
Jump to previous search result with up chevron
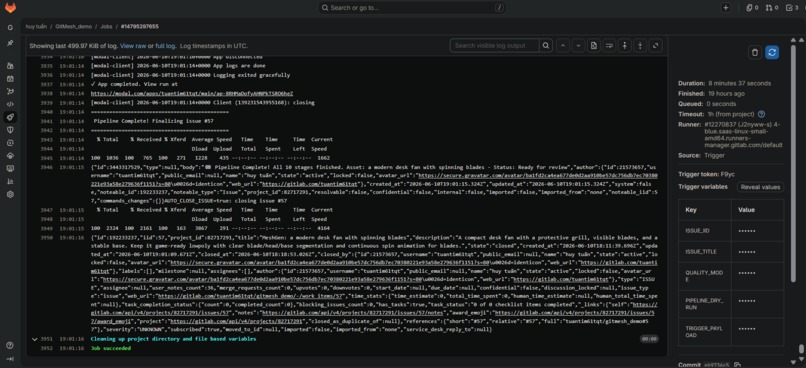click(x=563, y=45)
